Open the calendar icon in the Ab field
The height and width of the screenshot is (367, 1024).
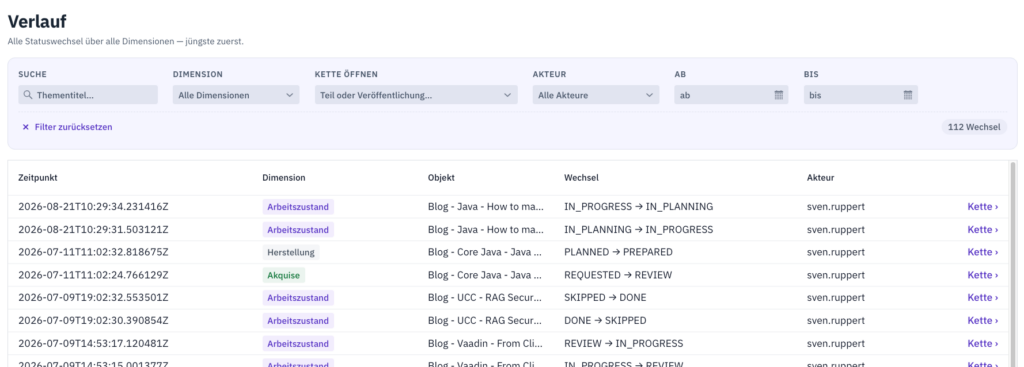click(x=778, y=95)
